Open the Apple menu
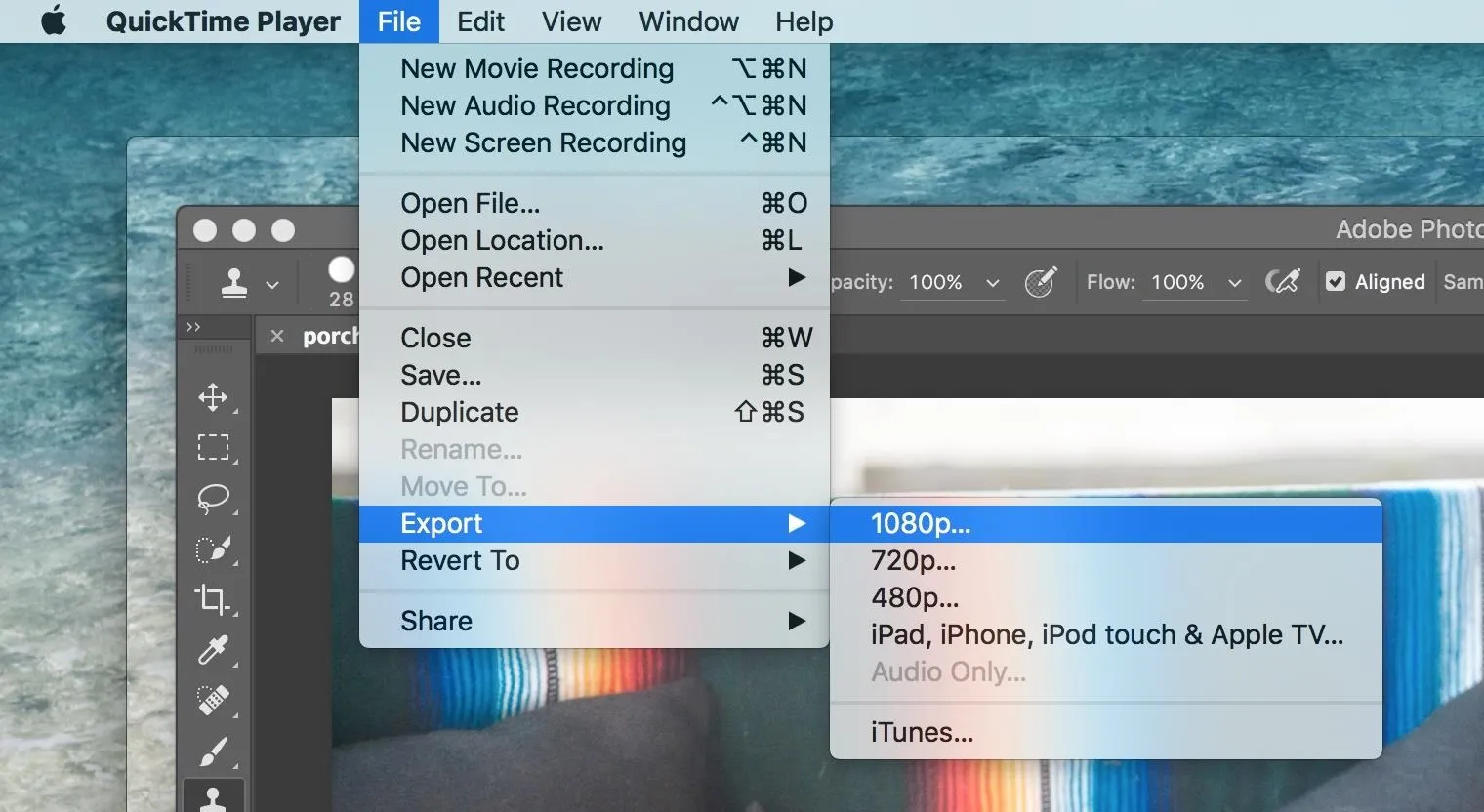This screenshot has width=1484, height=812. point(54,20)
